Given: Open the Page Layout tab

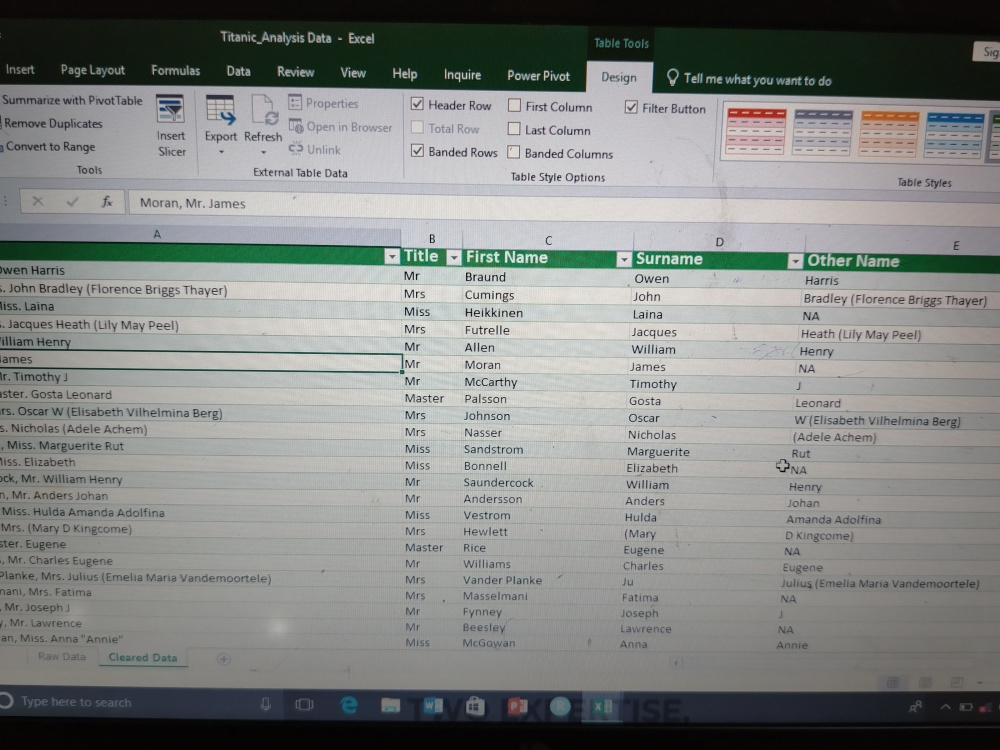Looking at the screenshot, I should coord(92,70).
